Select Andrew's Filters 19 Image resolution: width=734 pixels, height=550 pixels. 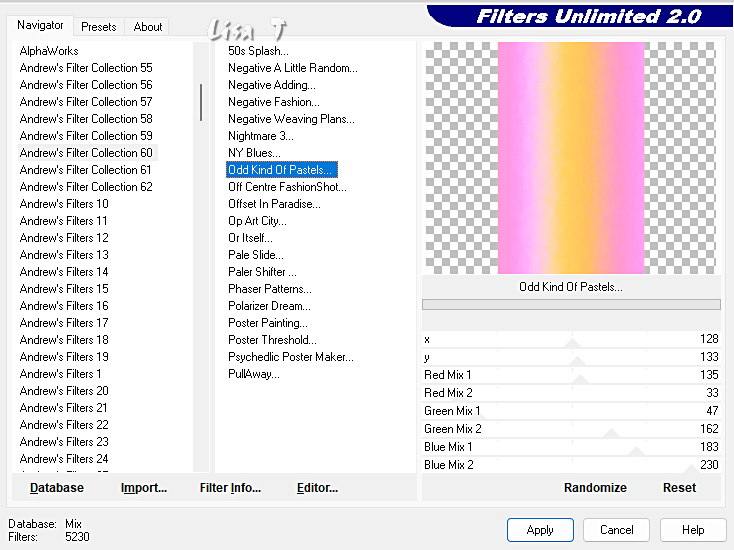(64, 357)
